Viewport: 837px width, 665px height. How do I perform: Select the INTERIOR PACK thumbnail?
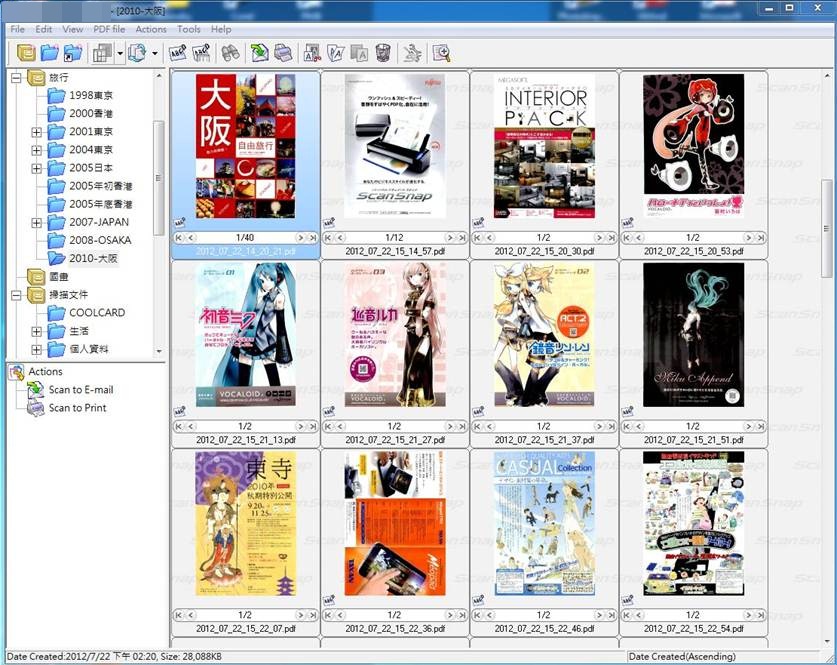click(x=544, y=146)
